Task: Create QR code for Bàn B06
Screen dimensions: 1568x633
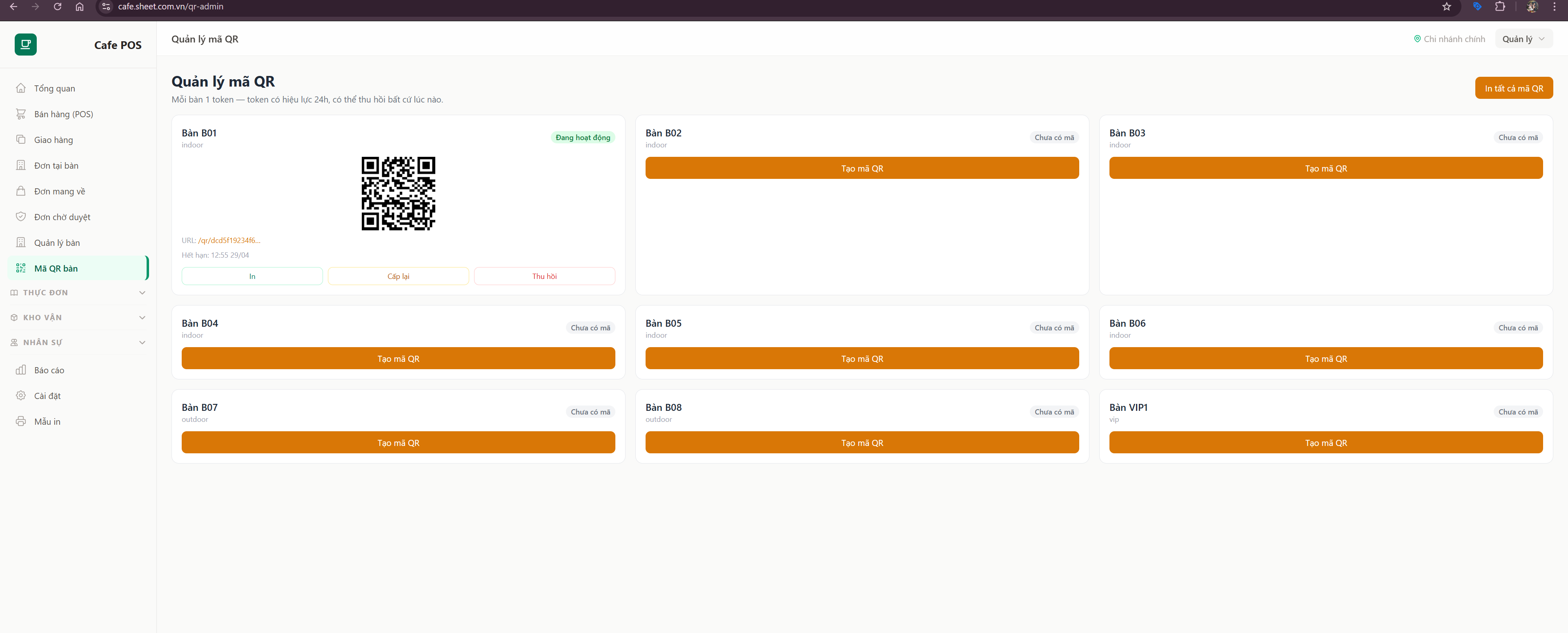Action: point(1326,358)
